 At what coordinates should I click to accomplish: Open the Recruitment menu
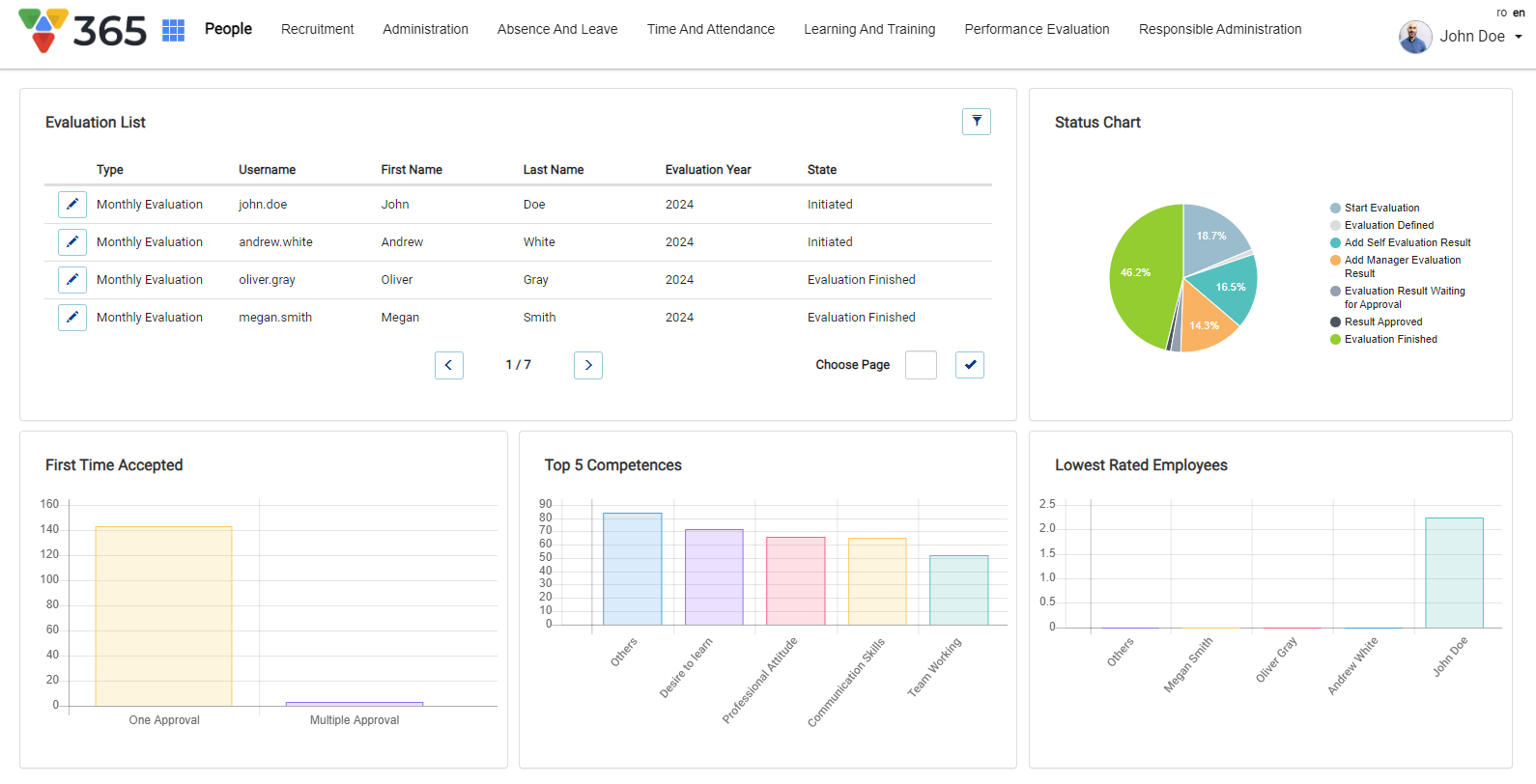317,30
